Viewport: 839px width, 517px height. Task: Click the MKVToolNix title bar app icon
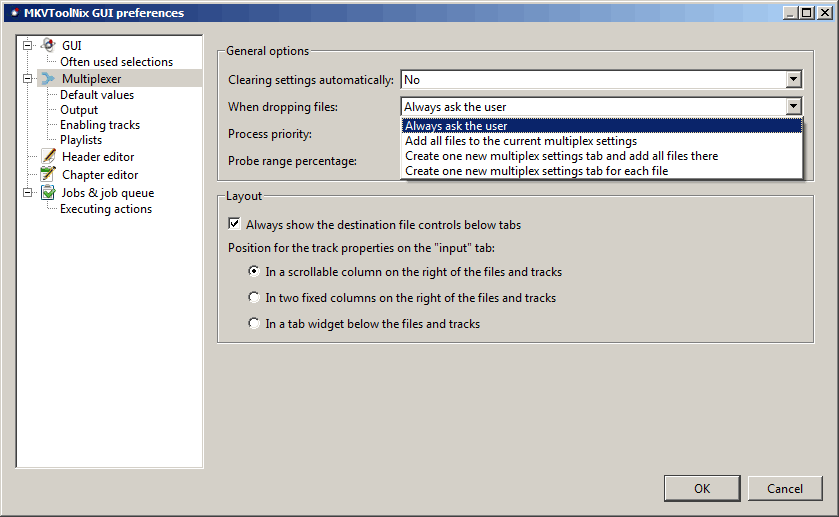[14, 13]
